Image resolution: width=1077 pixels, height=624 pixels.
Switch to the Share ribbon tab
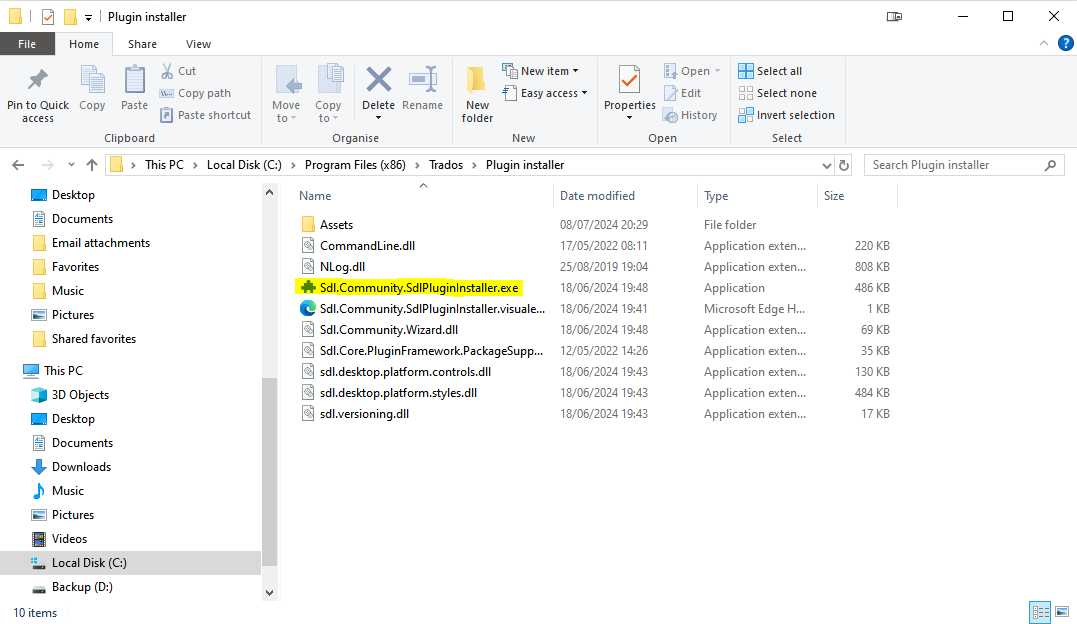click(x=142, y=44)
